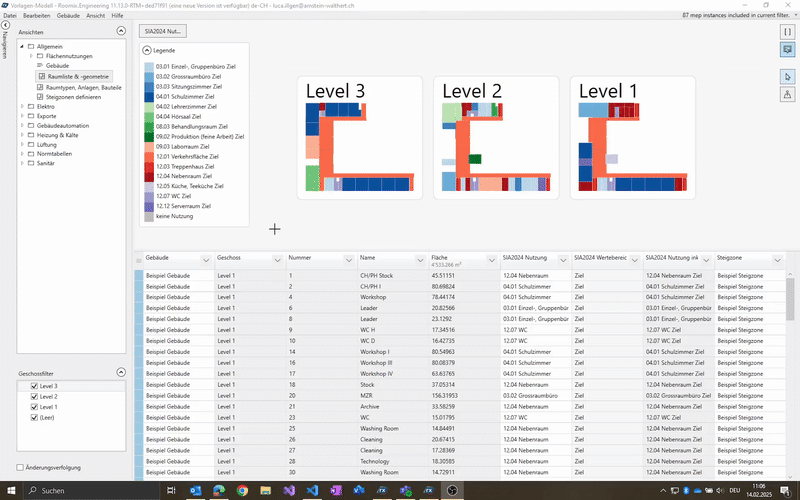Viewport: 800px width, 500px height.
Task: Click the 04.01 Schulzimmer Ziel color swatch
Action: 149,96
